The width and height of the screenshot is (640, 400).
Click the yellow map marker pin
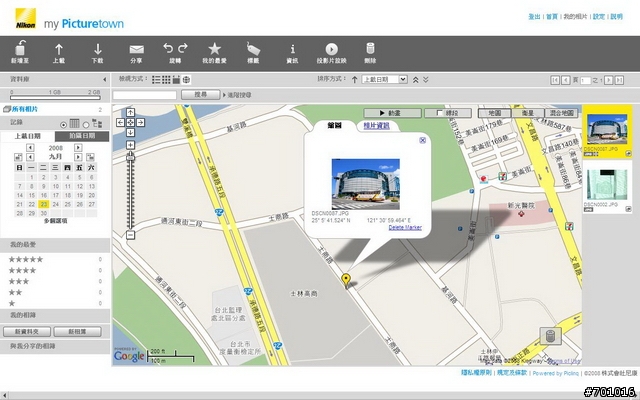[x=346, y=280]
